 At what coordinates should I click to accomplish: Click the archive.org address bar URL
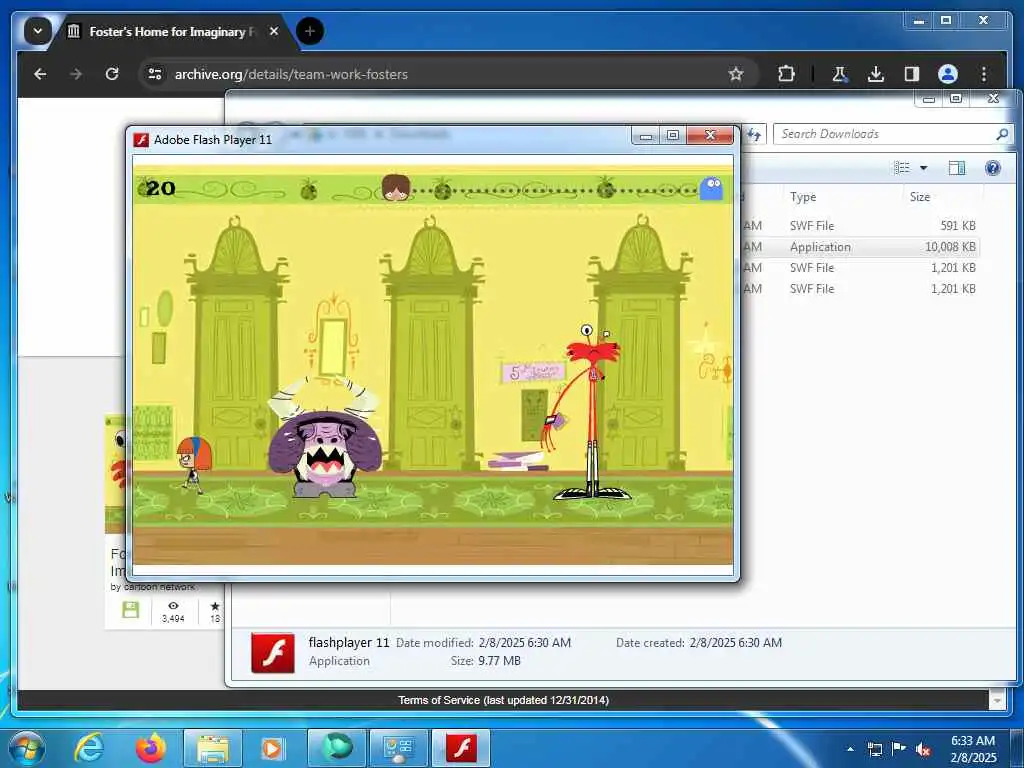[291, 74]
